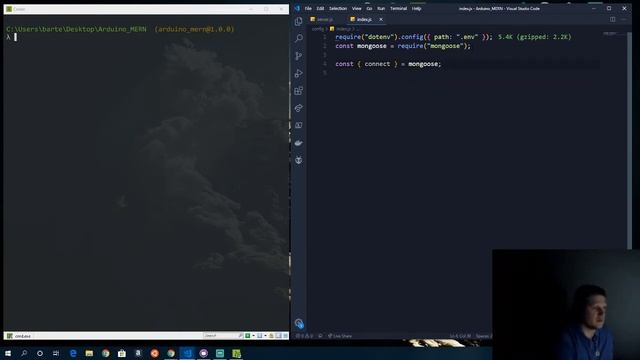Open the File menu in VS Code
The width and height of the screenshot is (640, 360).
point(308,8)
